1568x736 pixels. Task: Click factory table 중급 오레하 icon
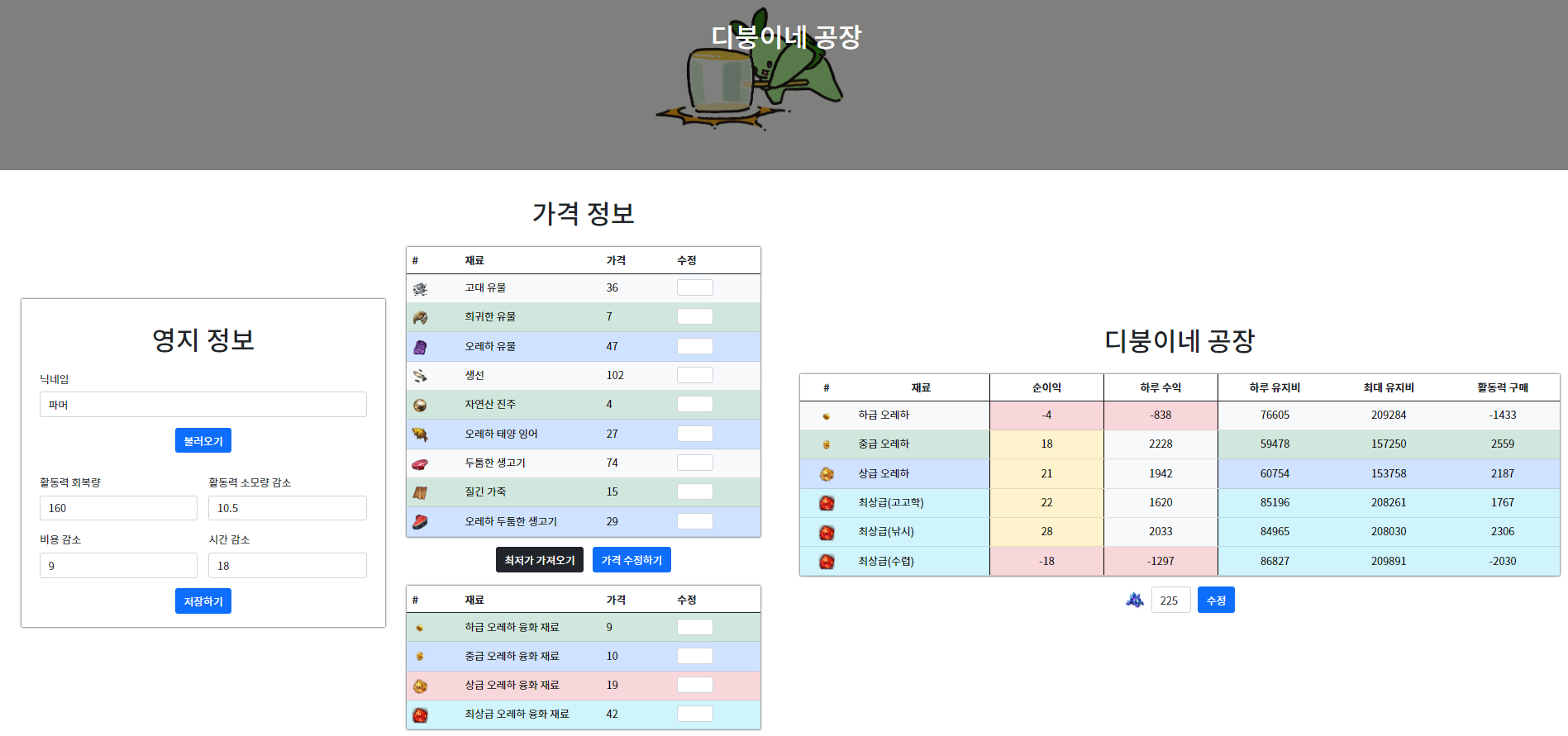pyautogui.click(x=827, y=444)
